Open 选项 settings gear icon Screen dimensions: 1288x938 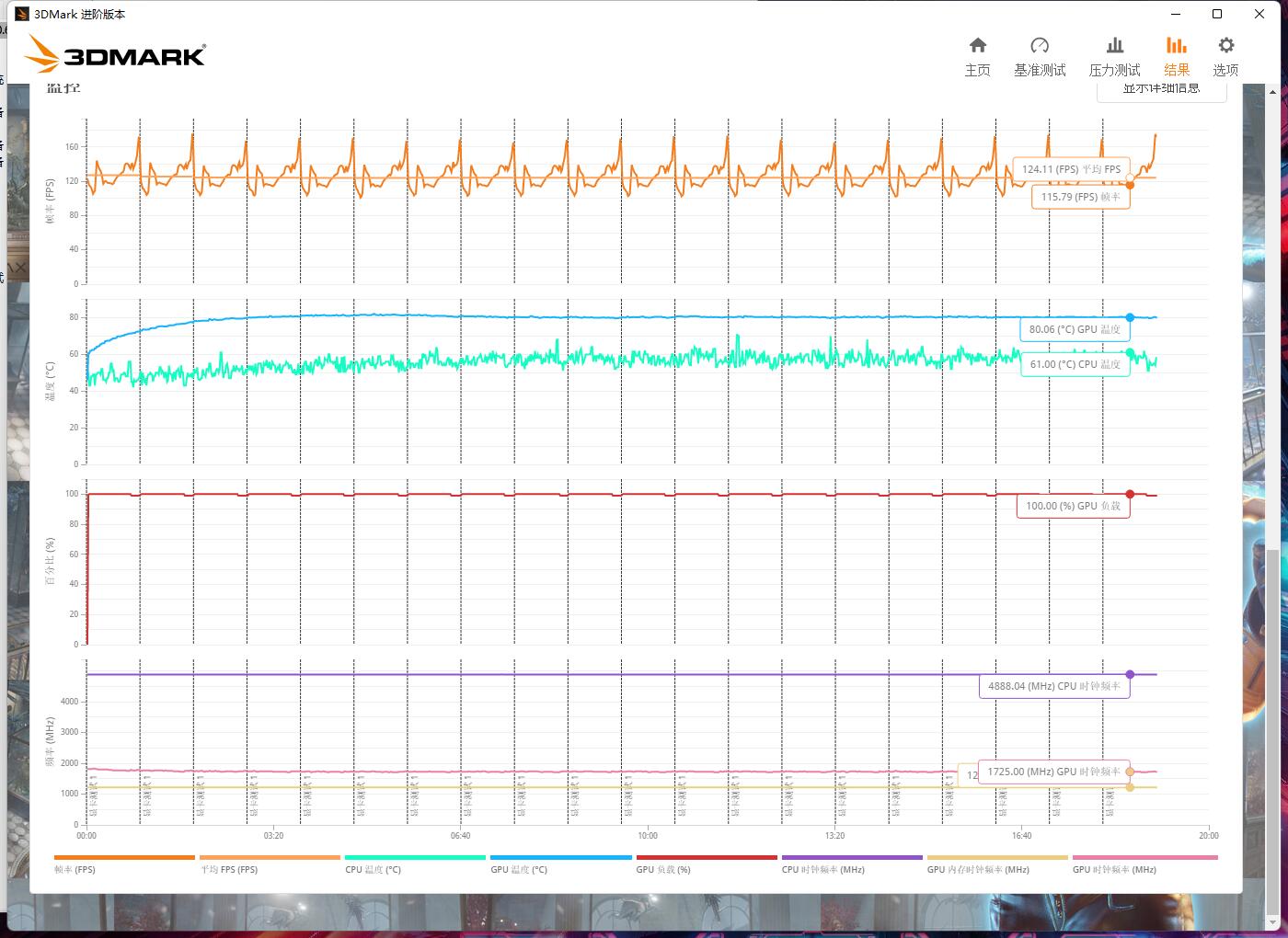pos(1225,56)
